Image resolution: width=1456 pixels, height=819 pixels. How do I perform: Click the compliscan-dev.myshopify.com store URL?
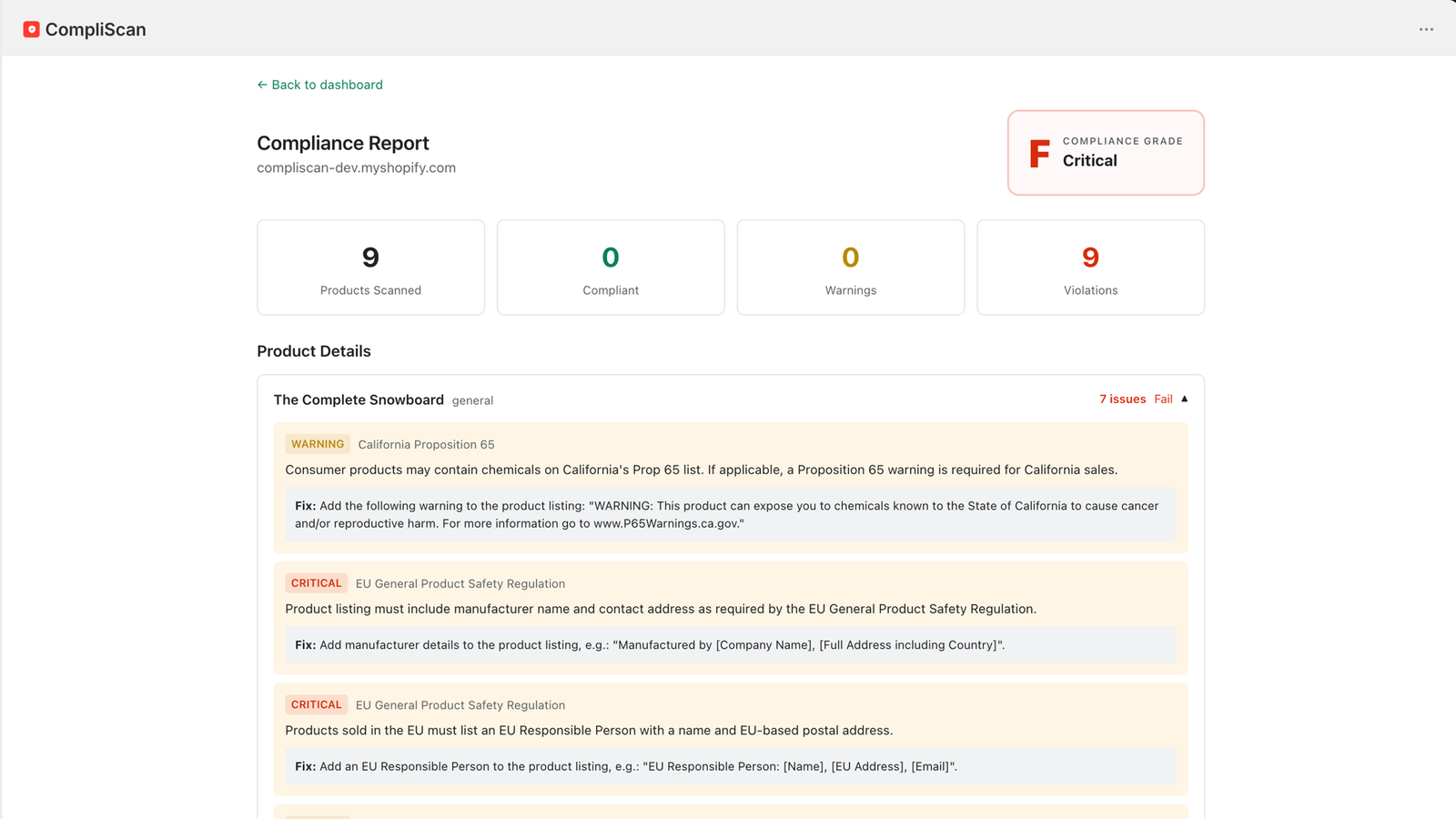click(356, 167)
